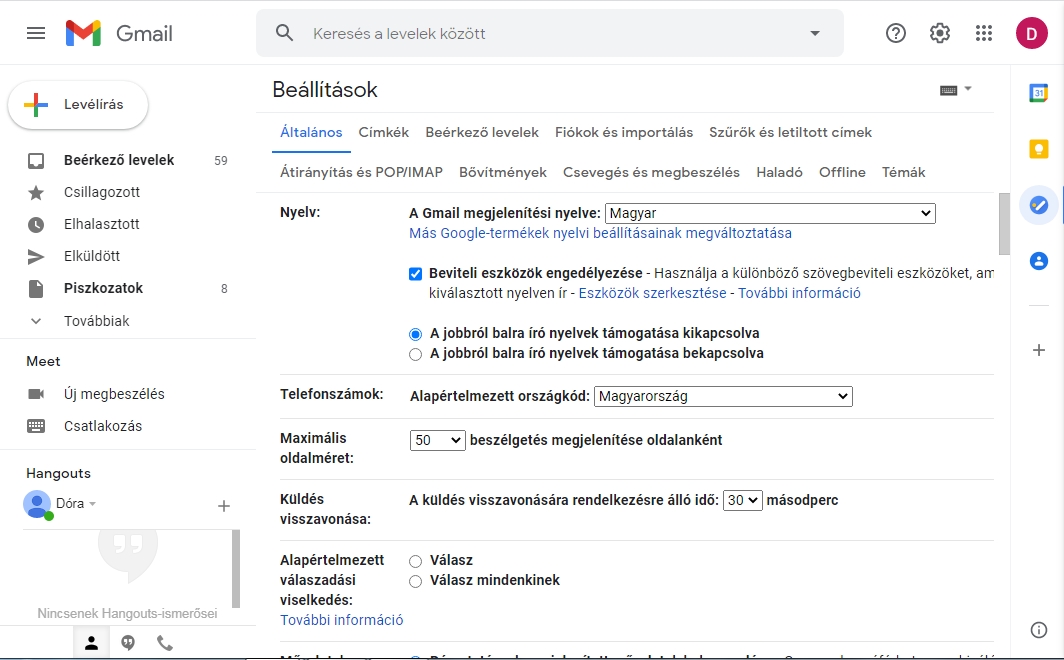Toggle Beviteli eszközök engedélyezése checkbox
Screen dimensions: 1064x660
point(416,274)
